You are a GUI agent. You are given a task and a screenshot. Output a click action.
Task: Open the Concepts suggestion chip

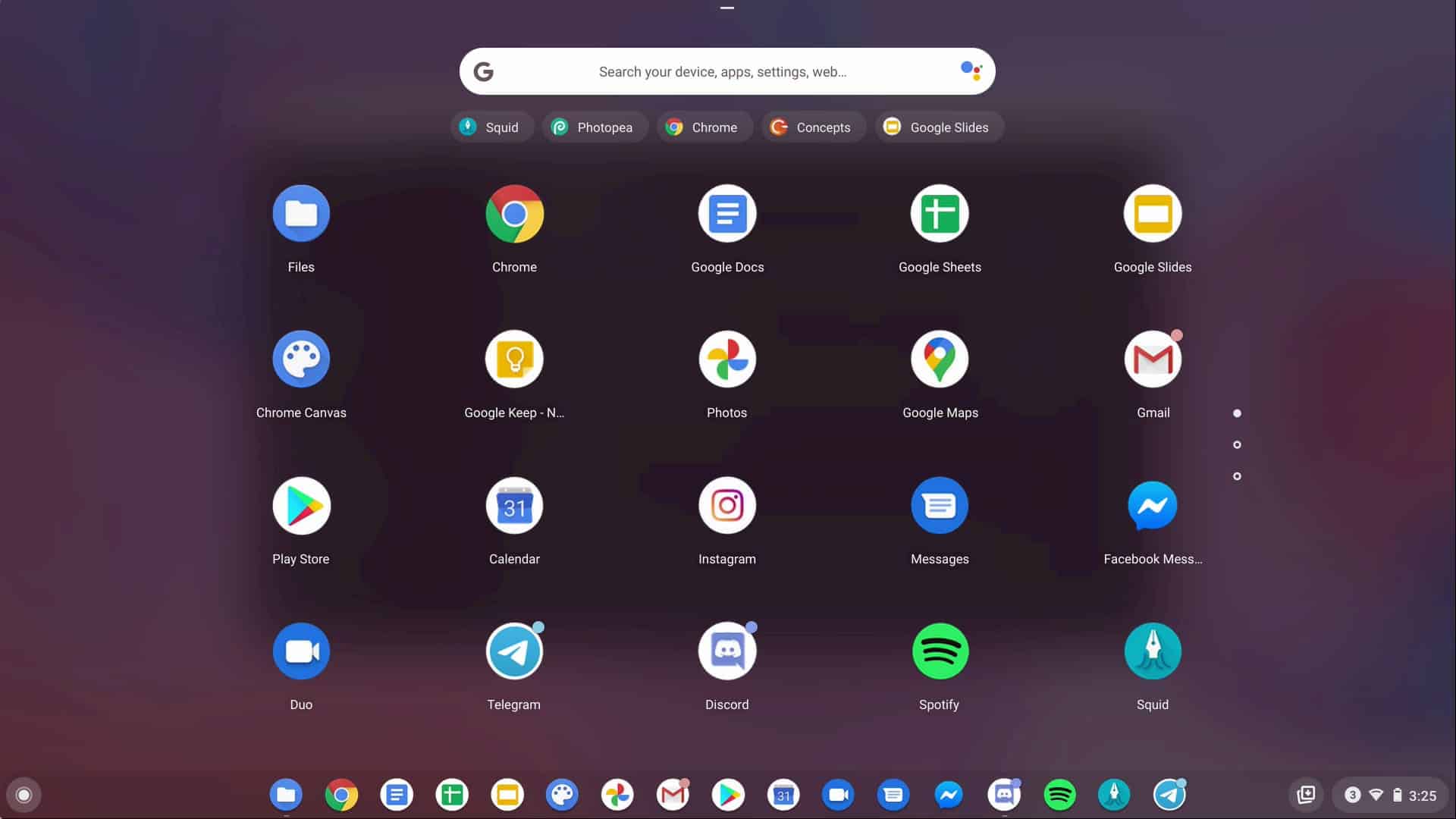point(813,127)
